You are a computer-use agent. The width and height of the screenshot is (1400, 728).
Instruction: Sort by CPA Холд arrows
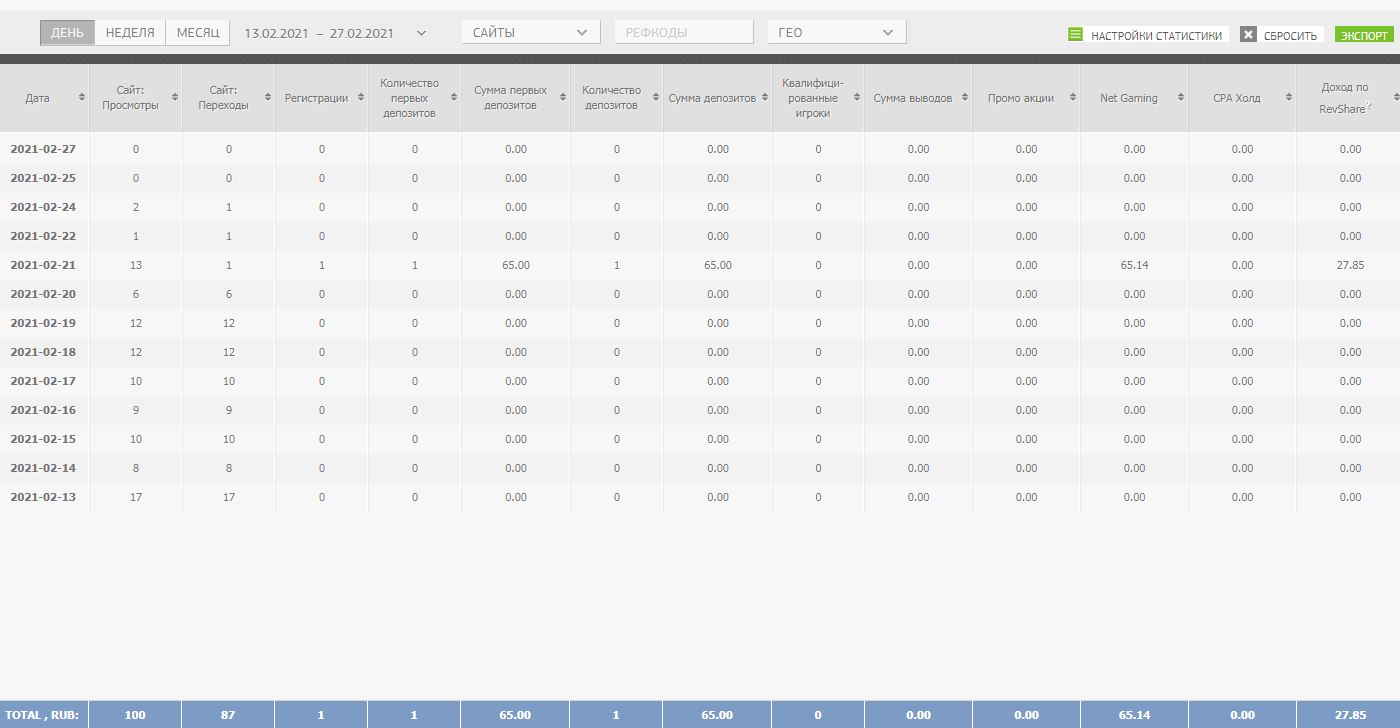pyautogui.click(x=1289, y=98)
